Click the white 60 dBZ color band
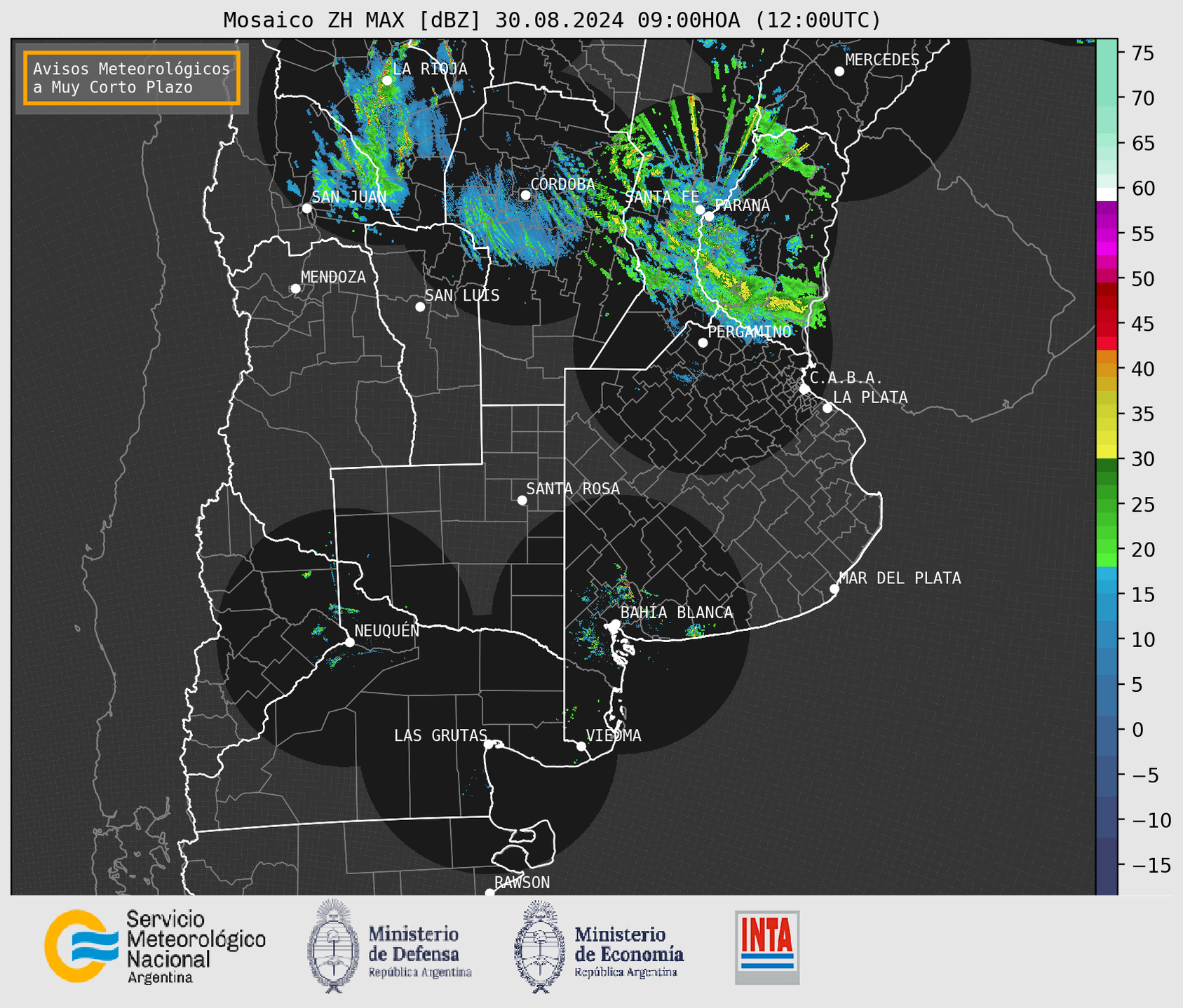The height and width of the screenshot is (1008, 1183). click(x=1107, y=194)
